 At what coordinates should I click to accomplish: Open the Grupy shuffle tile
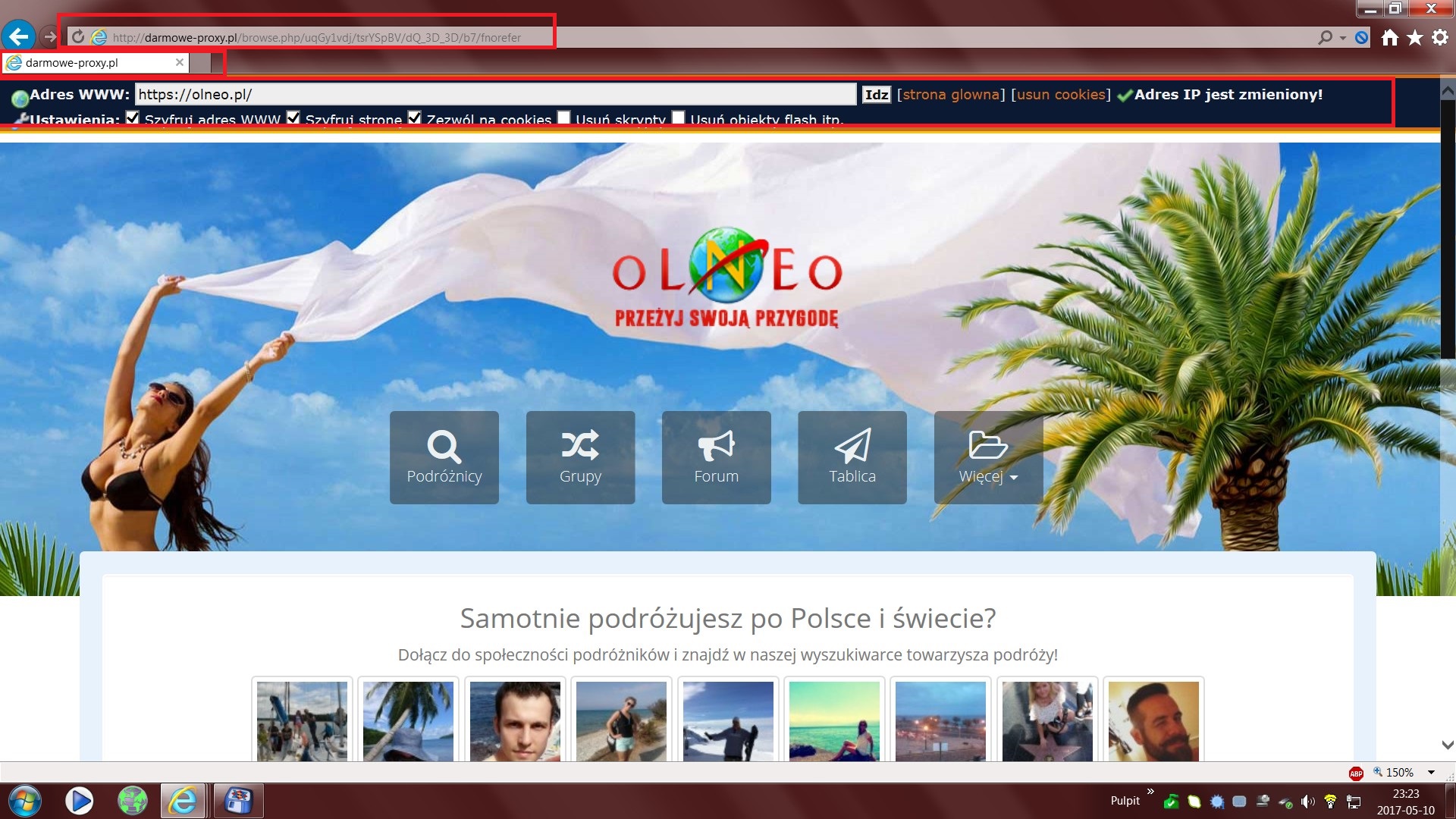click(x=580, y=457)
